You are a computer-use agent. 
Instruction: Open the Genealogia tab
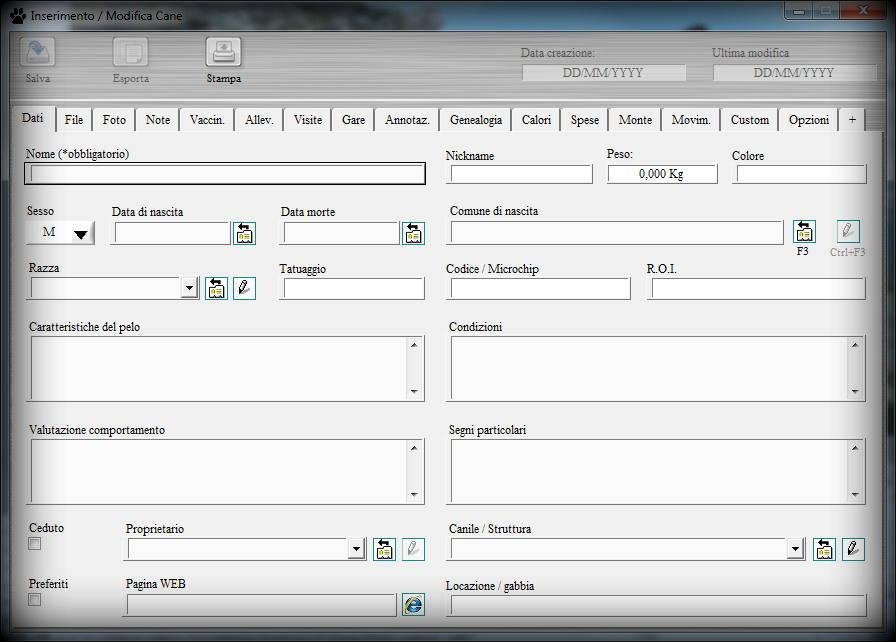(476, 120)
